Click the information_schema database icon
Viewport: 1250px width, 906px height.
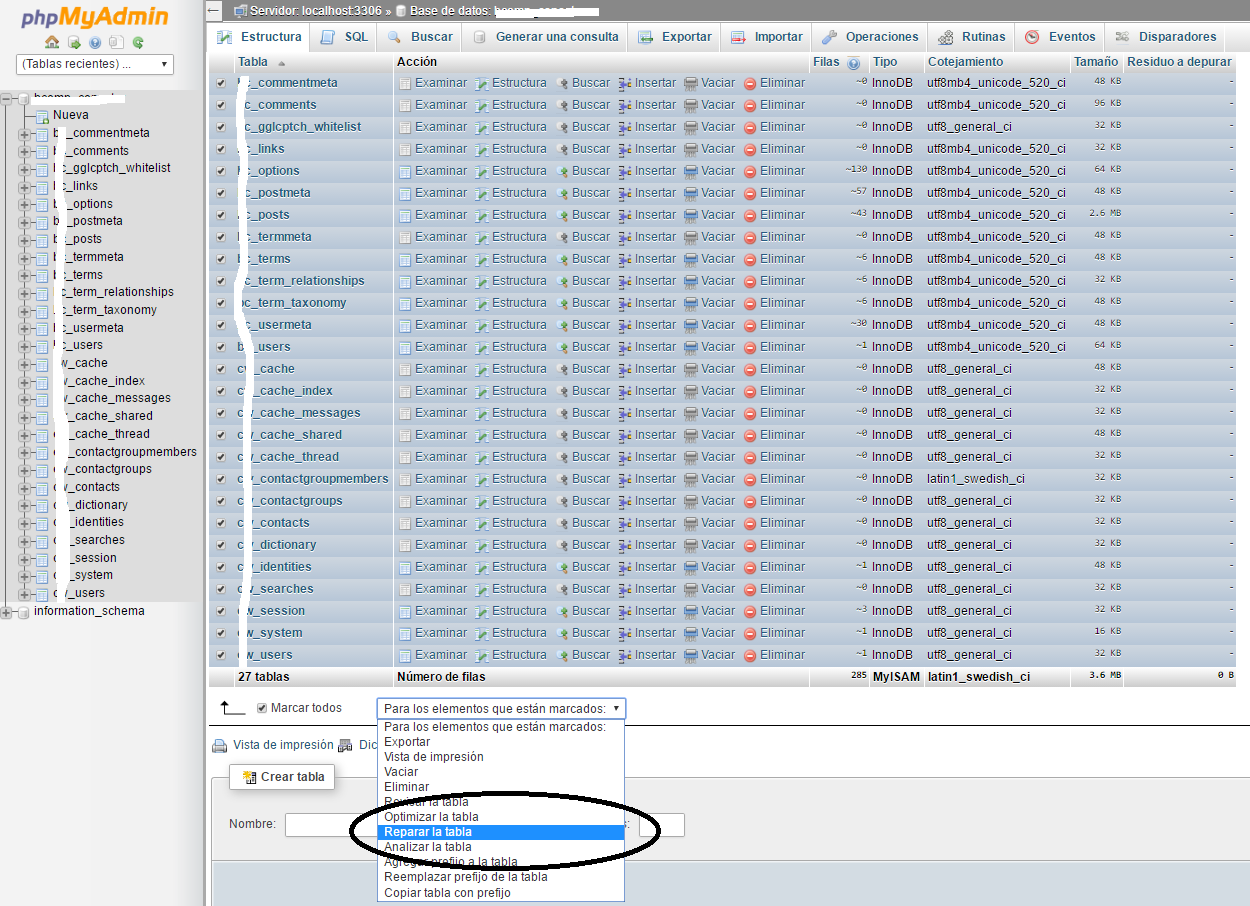point(24,612)
